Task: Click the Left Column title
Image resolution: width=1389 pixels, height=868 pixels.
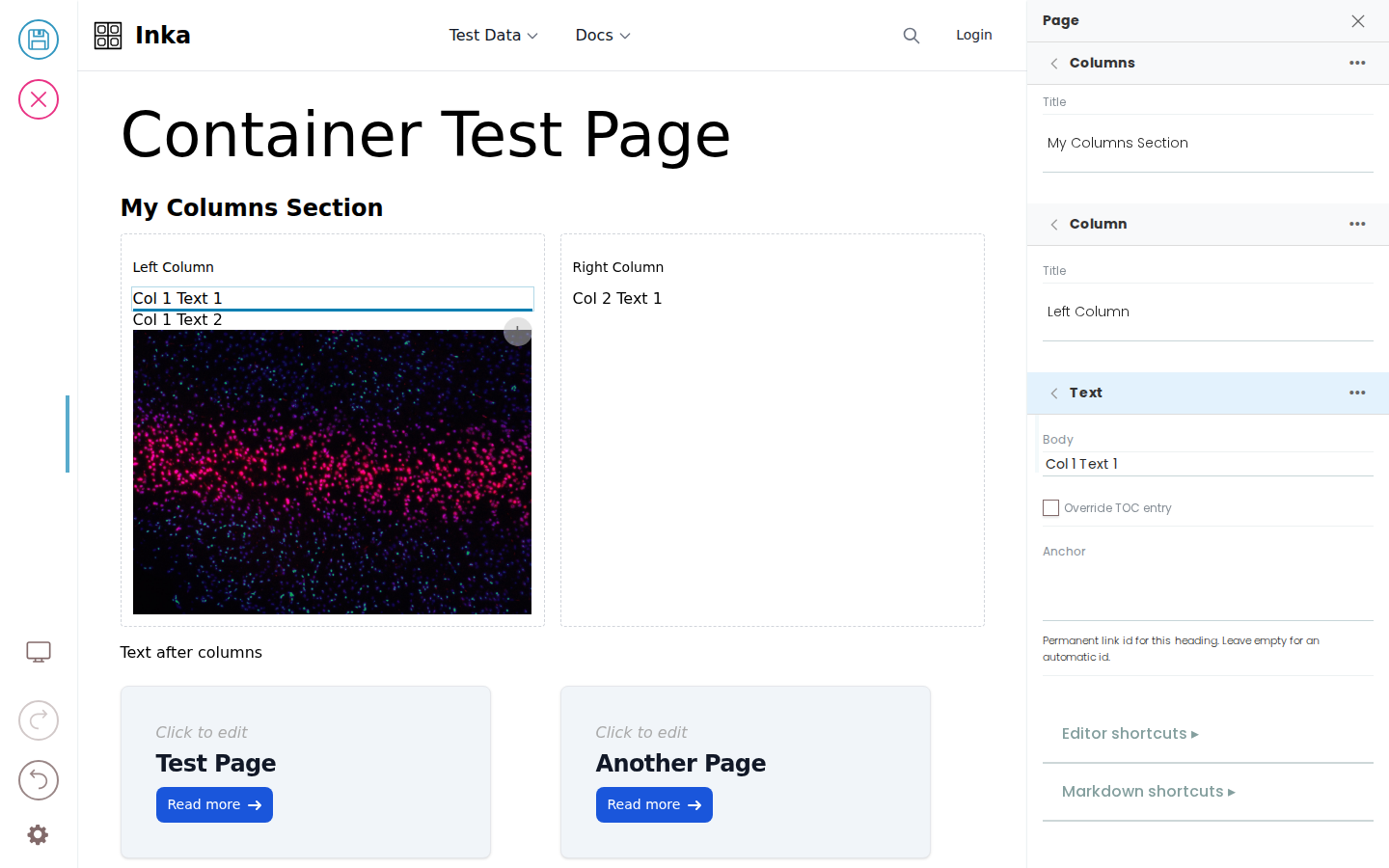Action: coord(174,267)
